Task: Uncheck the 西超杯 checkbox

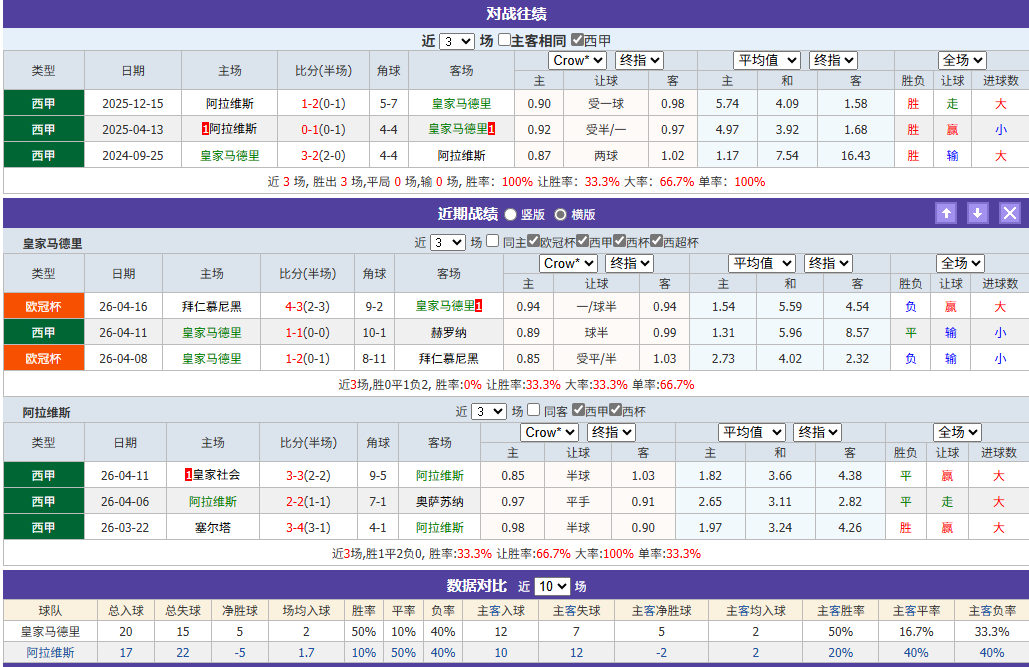Action: pos(655,240)
